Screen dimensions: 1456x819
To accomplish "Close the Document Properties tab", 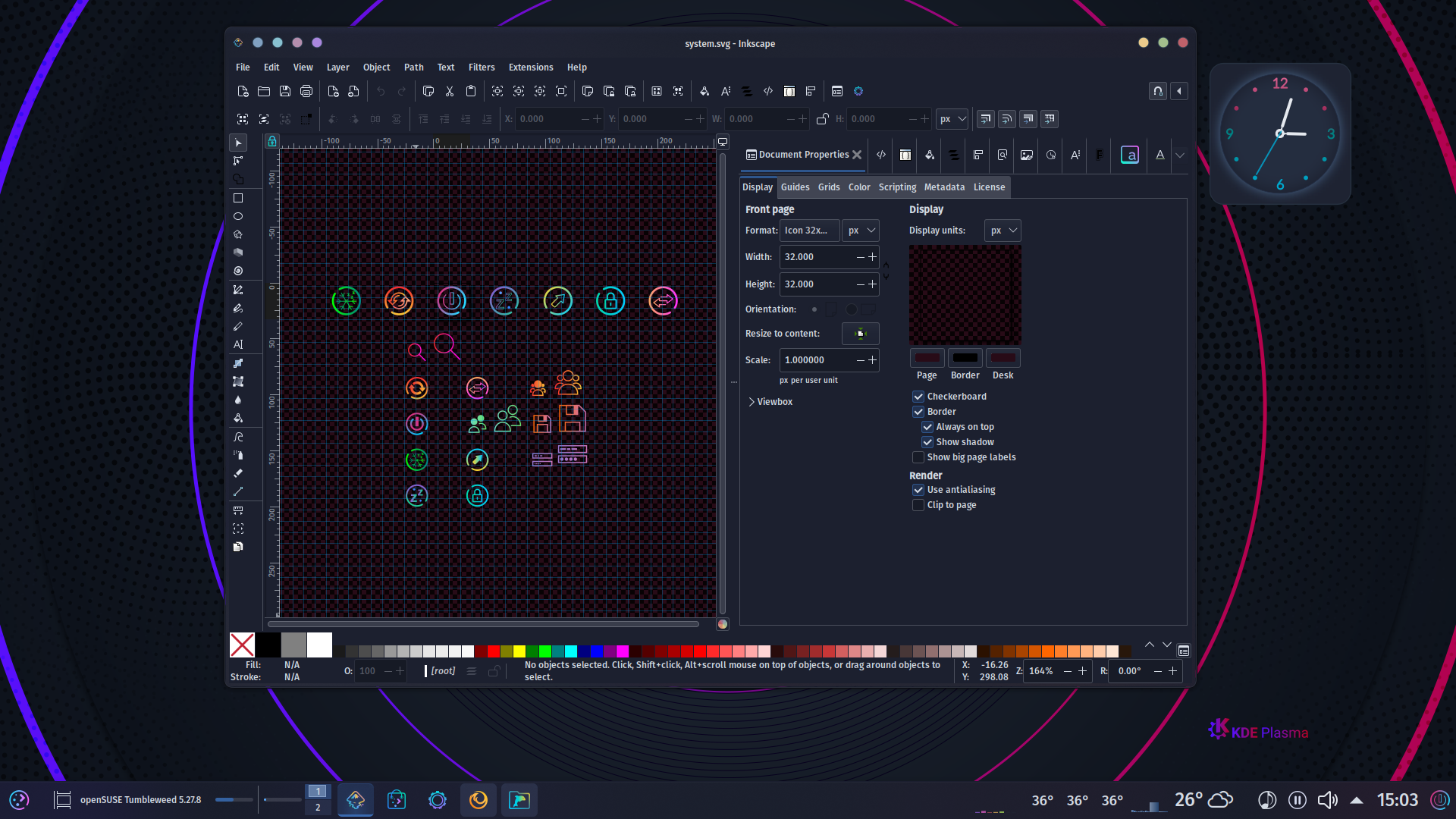I will (x=857, y=155).
